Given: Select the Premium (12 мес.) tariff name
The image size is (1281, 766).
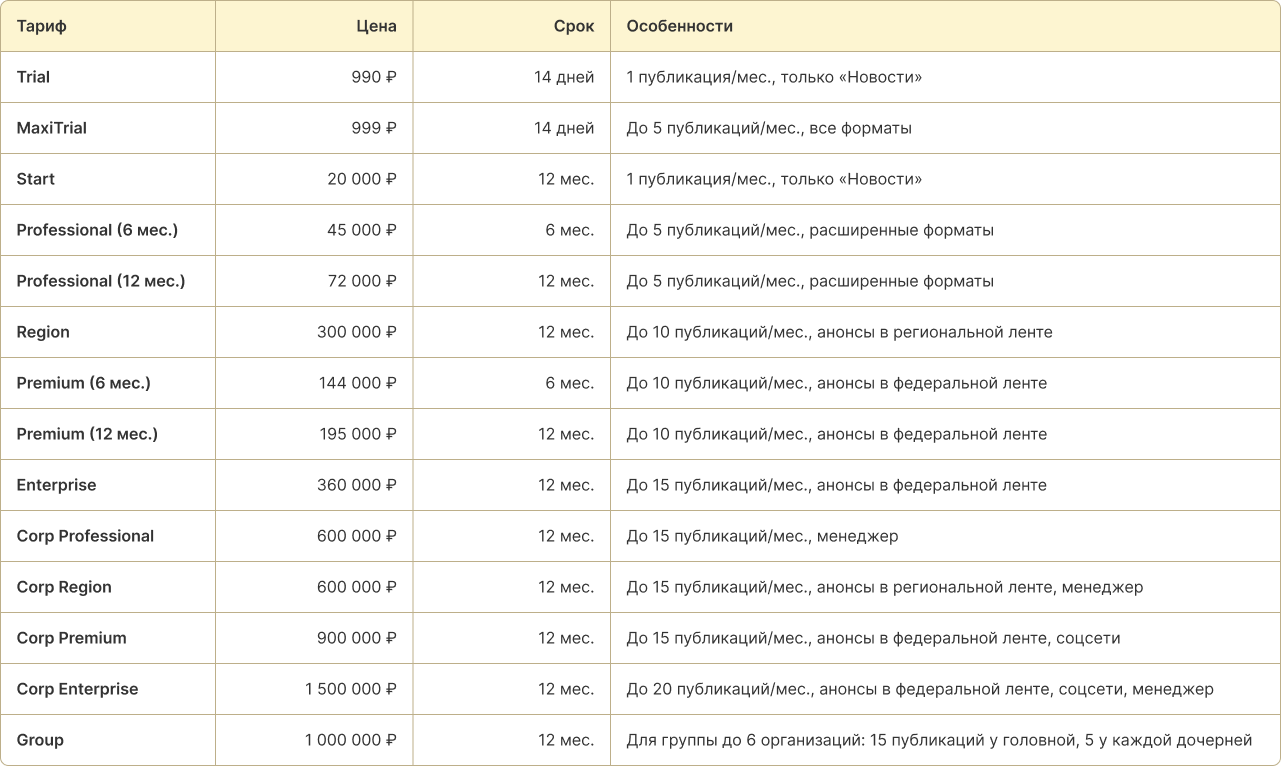Looking at the screenshot, I should coord(87,434).
